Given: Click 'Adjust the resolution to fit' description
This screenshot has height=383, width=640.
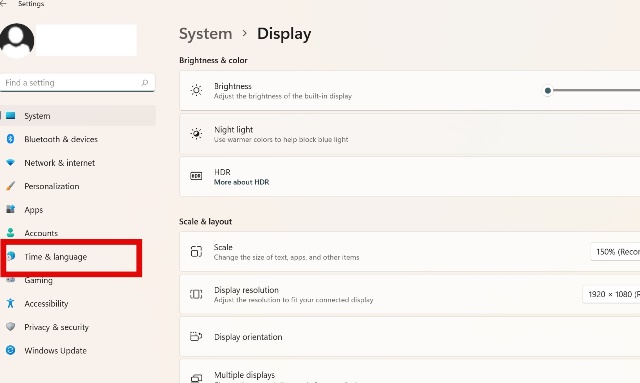Looking at the screenshot, I should pyautogui.click(x=293, y=300).
